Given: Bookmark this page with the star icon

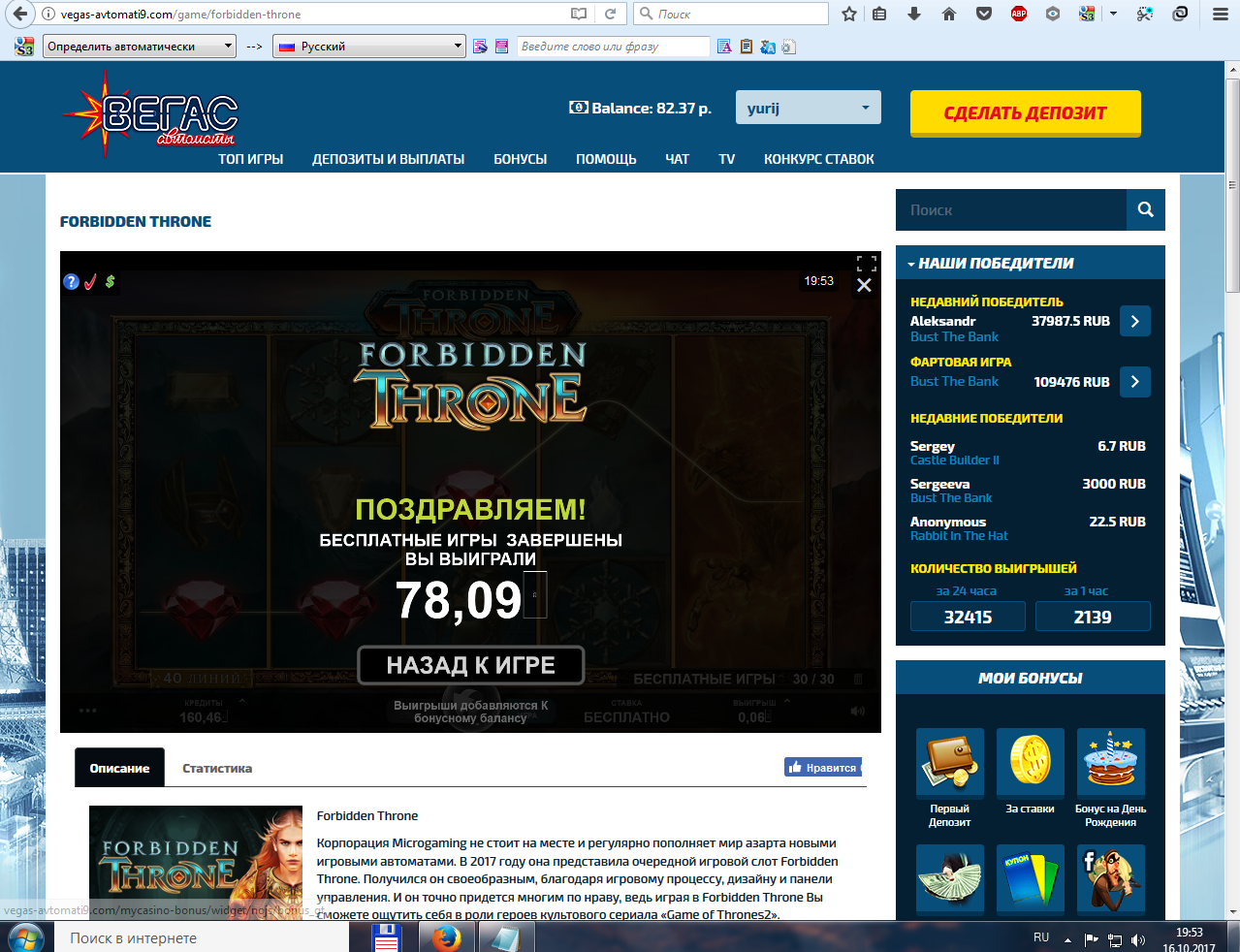Looking at the screenshot, I should click(x=849, y=14).
